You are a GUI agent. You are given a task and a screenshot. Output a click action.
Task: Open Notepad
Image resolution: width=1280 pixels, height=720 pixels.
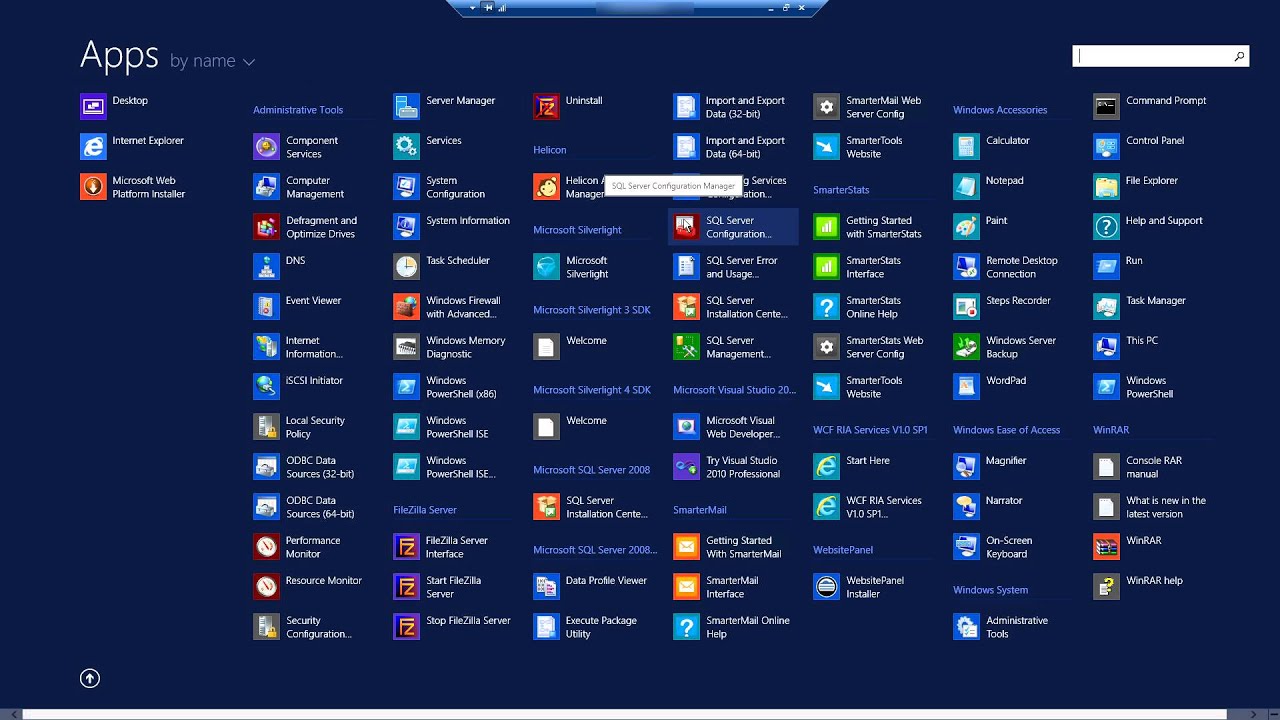point(989,186)
